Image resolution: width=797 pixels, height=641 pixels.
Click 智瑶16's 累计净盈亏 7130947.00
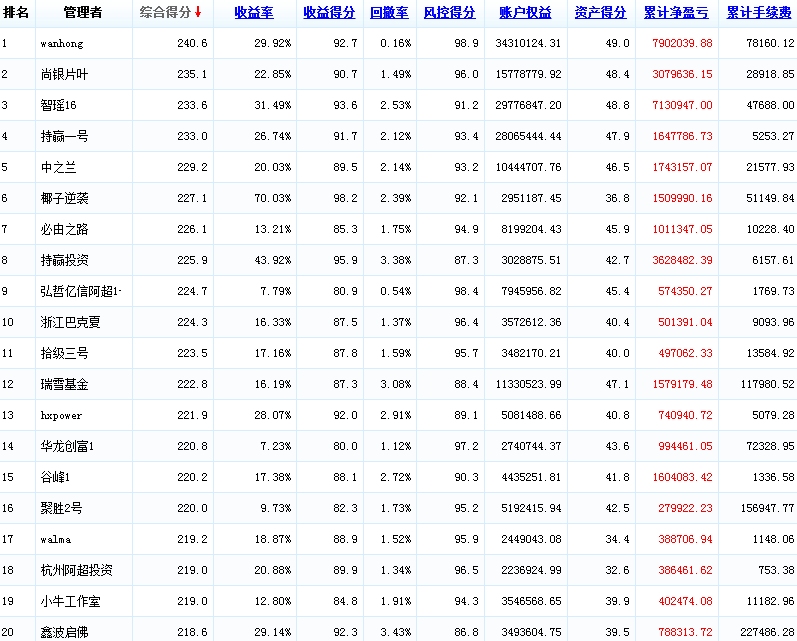(682, 105)
